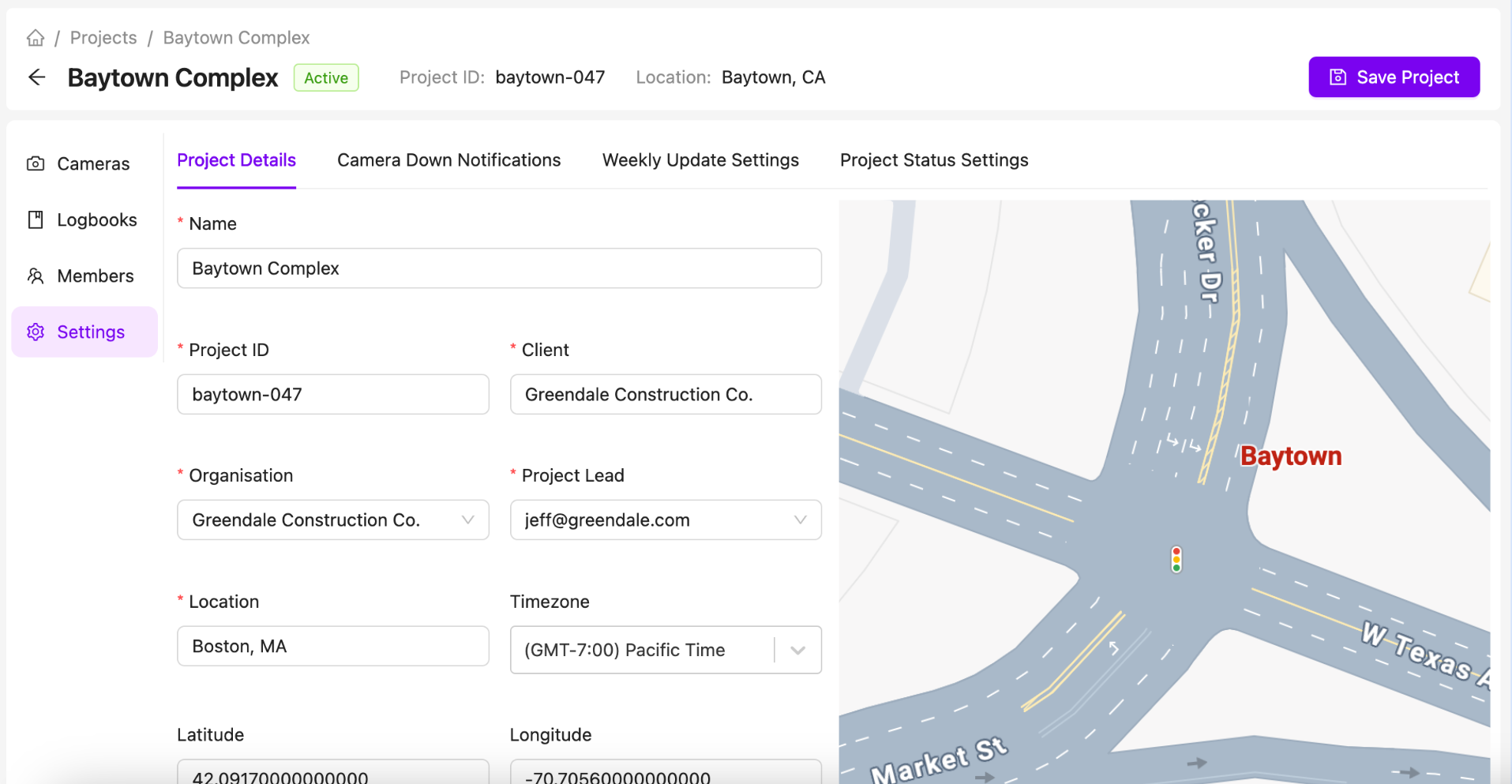
Task: Click the Projects breadcrumb link
Action: [103, 37]
